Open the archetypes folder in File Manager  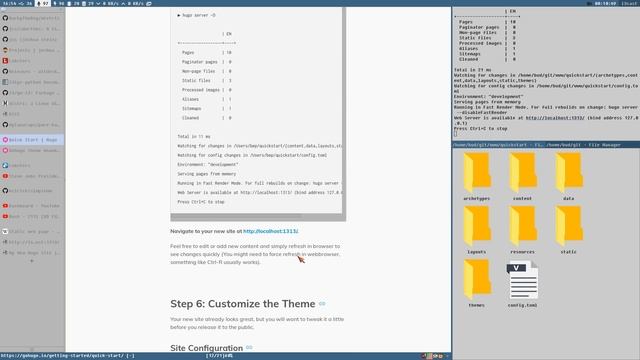click(477, 173)
